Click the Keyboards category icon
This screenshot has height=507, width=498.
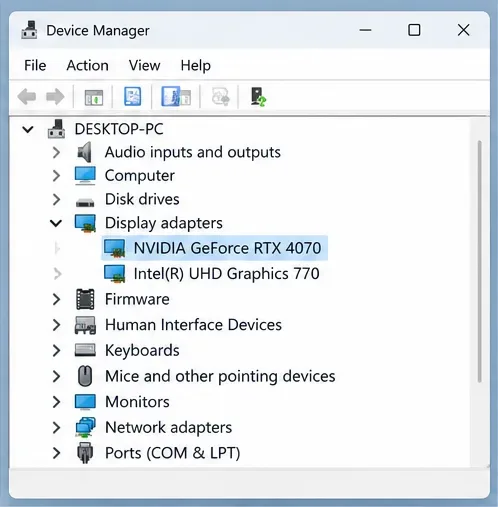pyautogui.click(x=85, y=350)
